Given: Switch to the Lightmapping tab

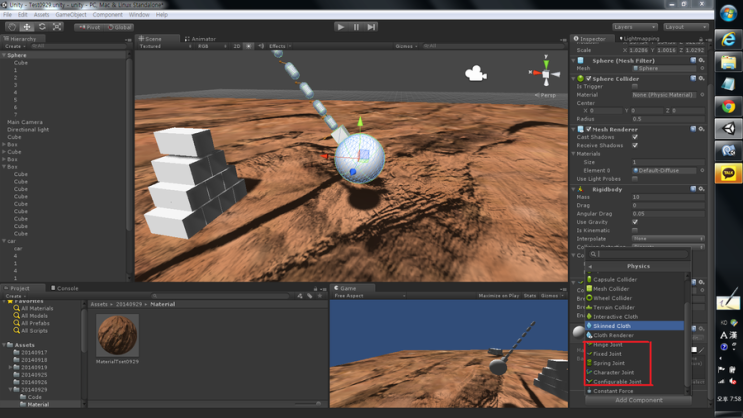Looking at the screenshot, I should point(639,39).
